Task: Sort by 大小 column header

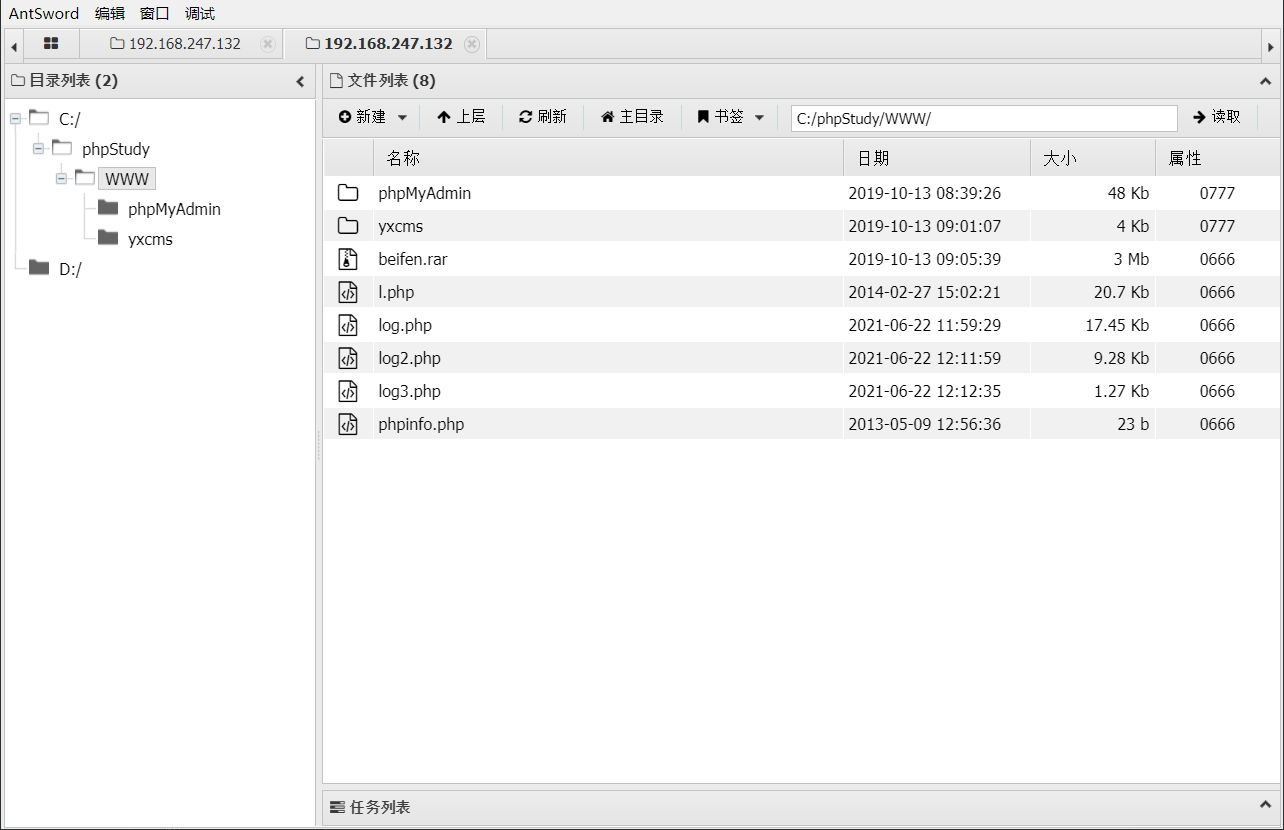Action: tap(1093, 158)
